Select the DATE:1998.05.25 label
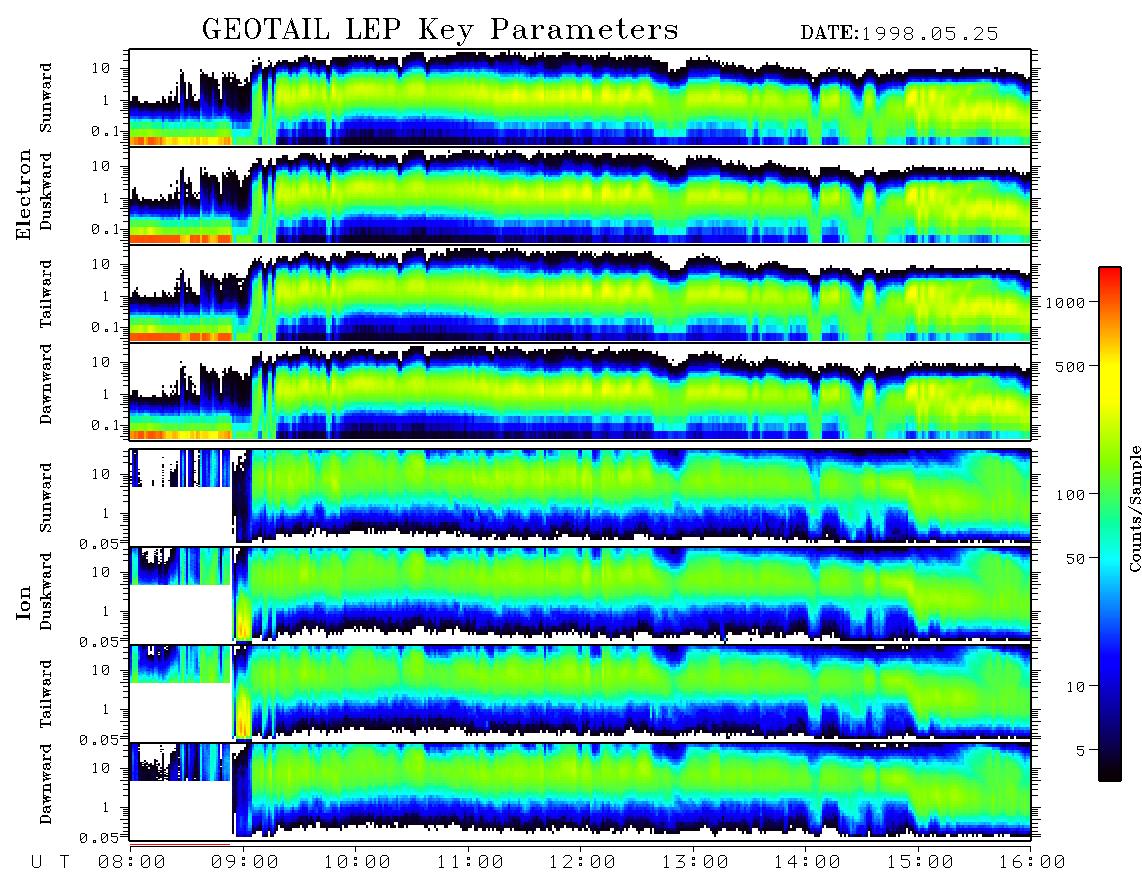The width and height of the screenshot is (1142, 880). point(899,34)
